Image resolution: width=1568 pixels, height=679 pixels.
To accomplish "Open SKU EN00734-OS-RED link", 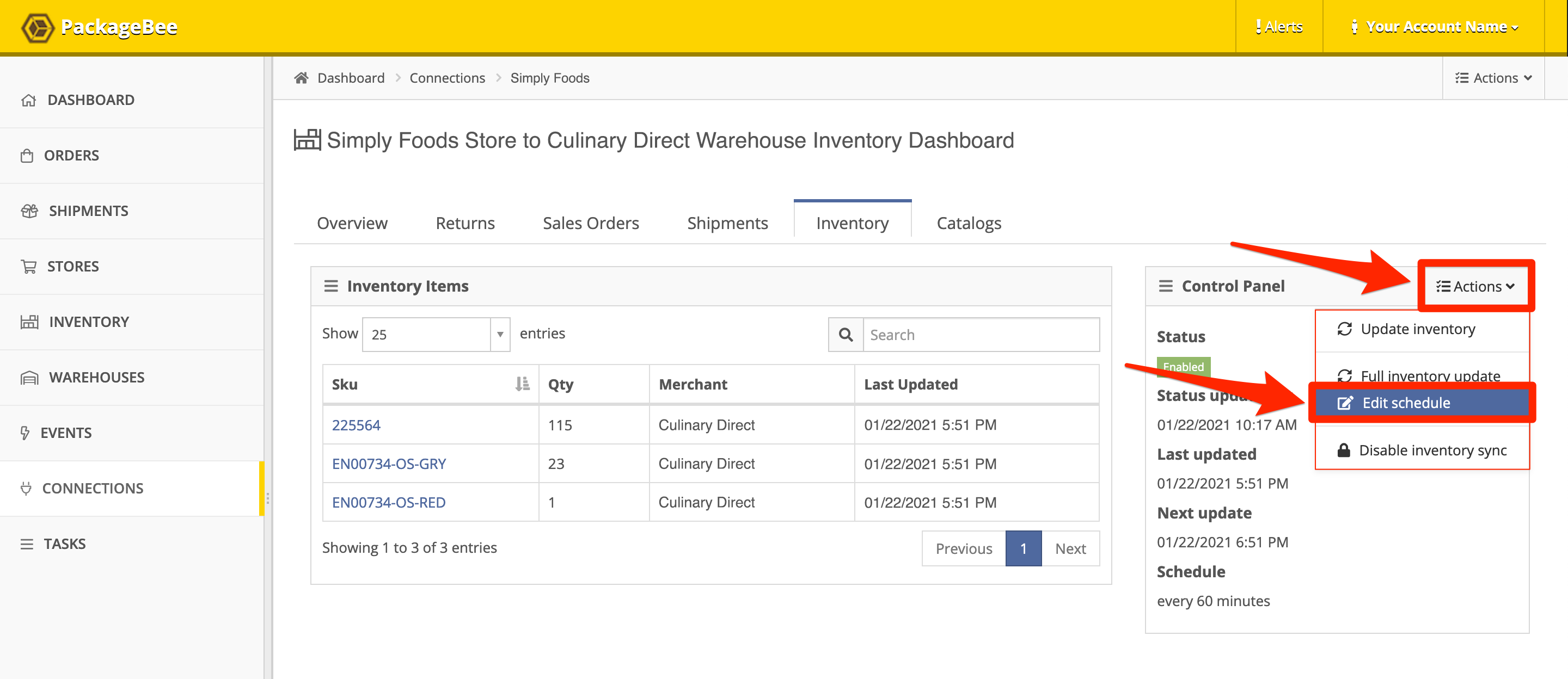I will pos(388,503).
